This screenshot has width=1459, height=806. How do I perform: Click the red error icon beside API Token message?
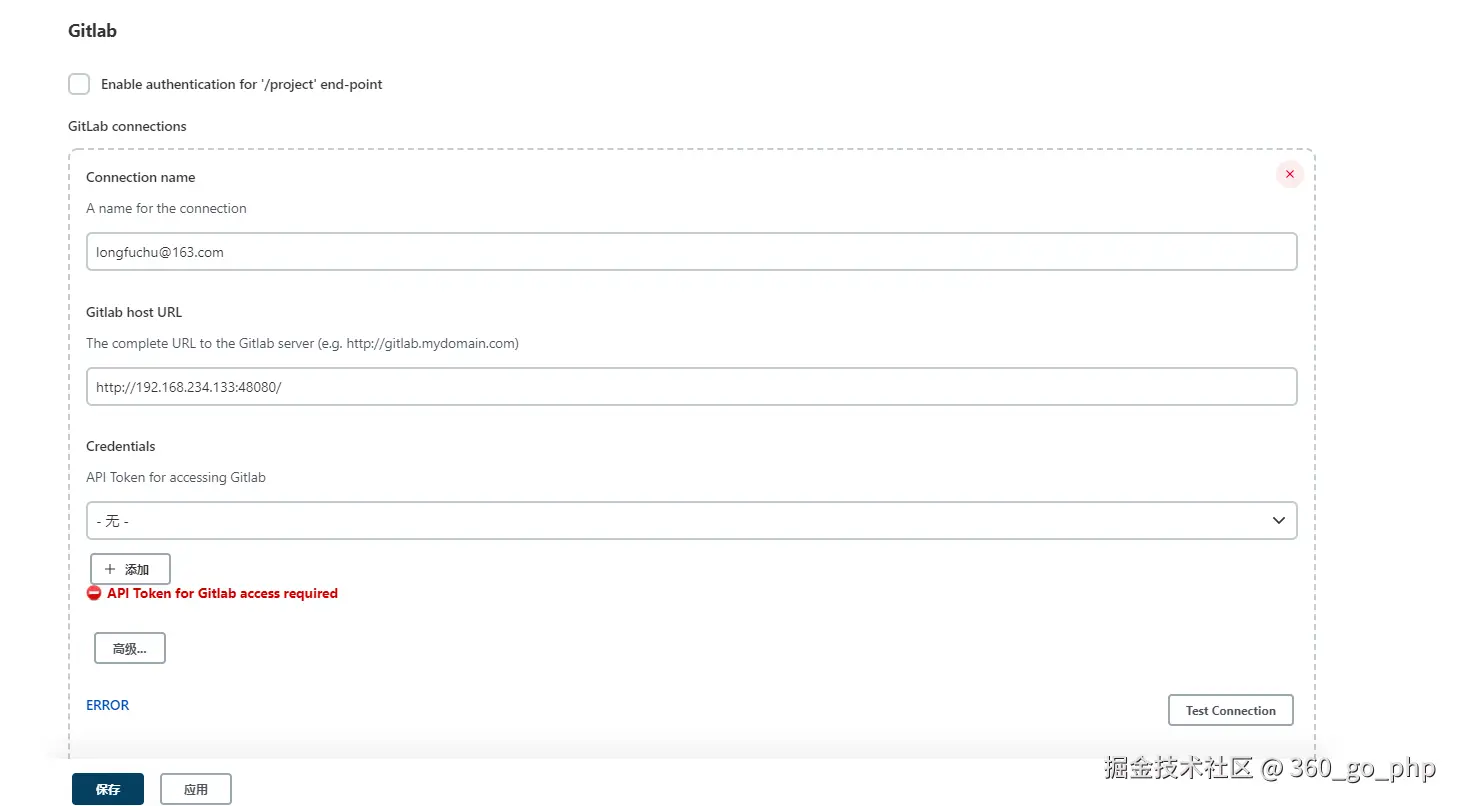pyautogui.click(x=94, y=593)
